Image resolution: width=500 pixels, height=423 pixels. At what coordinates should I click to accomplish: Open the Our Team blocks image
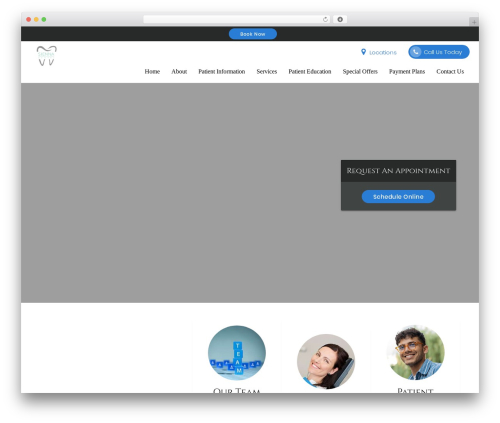(237, 353)
